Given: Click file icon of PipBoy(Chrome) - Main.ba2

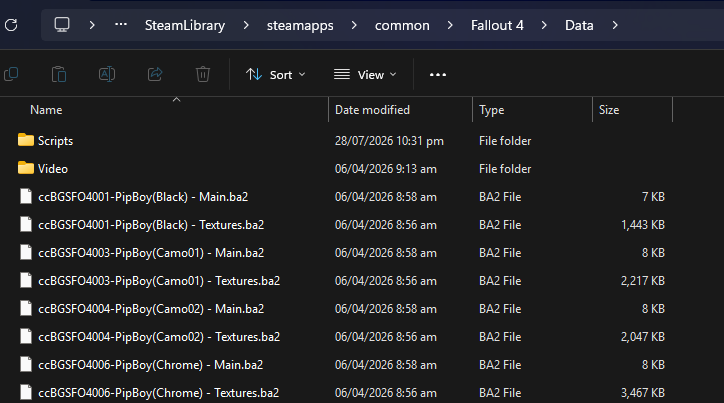Looking at the screenshot, I should point(26,364).
